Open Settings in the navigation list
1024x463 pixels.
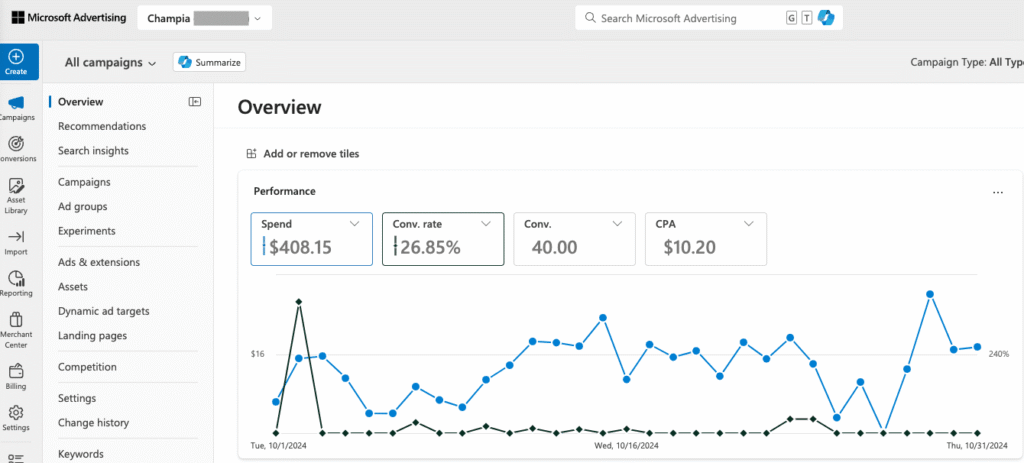(x=77, y=398)
